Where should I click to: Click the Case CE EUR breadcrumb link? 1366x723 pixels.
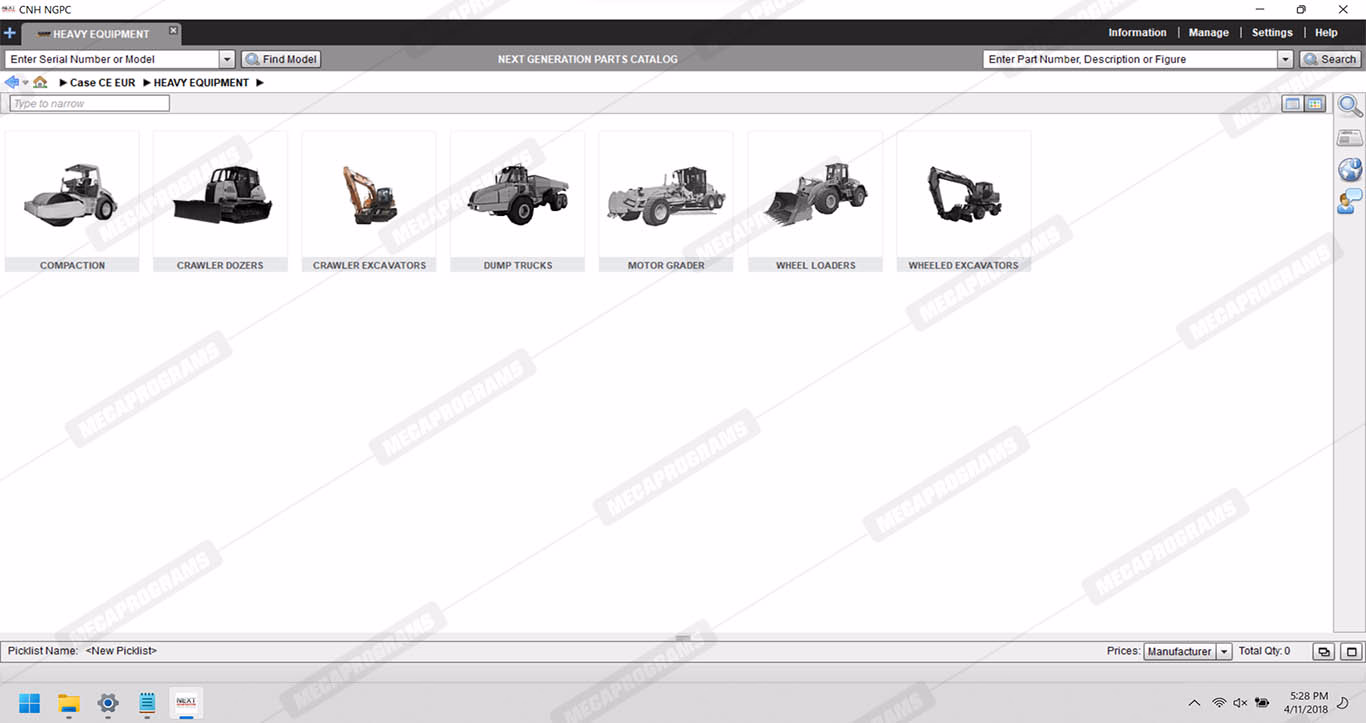102,83
